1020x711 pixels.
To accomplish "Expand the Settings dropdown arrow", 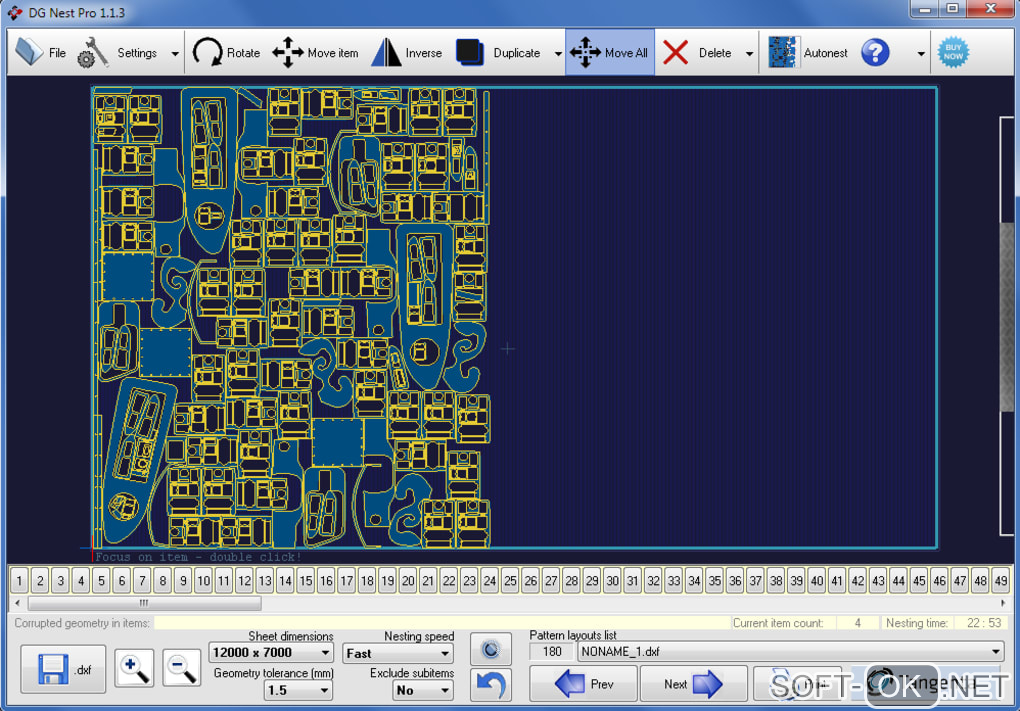I will pyautogui.click(x=175, y=53).
